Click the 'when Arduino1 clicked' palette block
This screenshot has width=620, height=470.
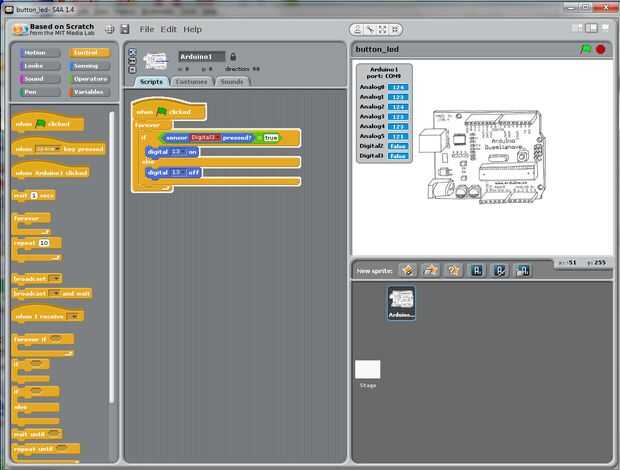[x=51, y=172]
